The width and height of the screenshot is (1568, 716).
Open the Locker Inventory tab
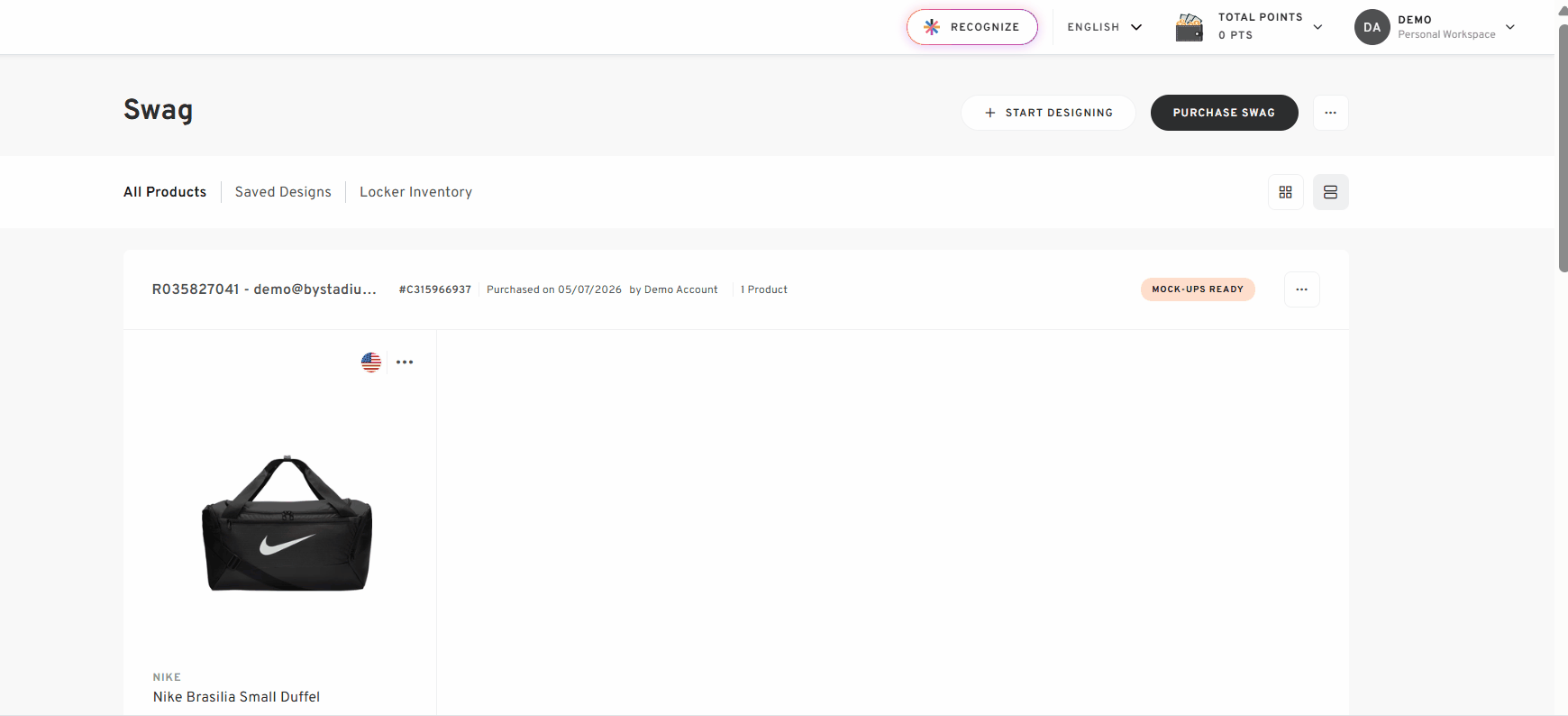pyautogui.click(x=415, y=192)
